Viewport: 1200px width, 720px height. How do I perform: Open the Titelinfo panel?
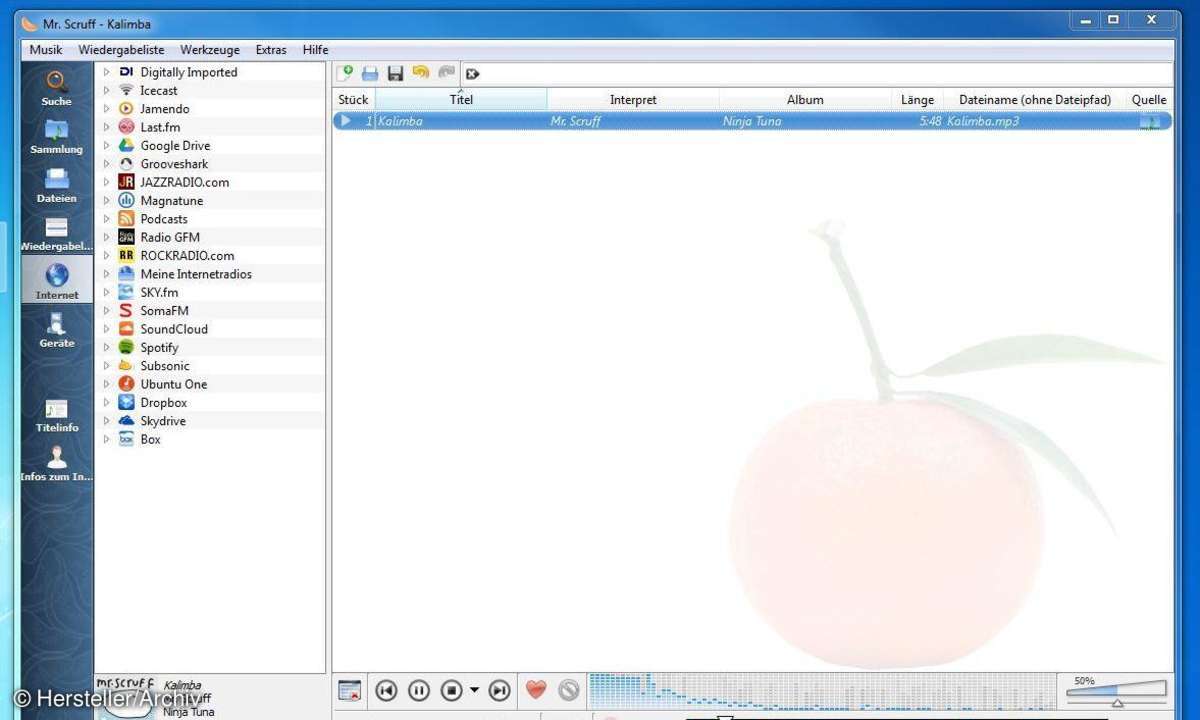point(57,415)
